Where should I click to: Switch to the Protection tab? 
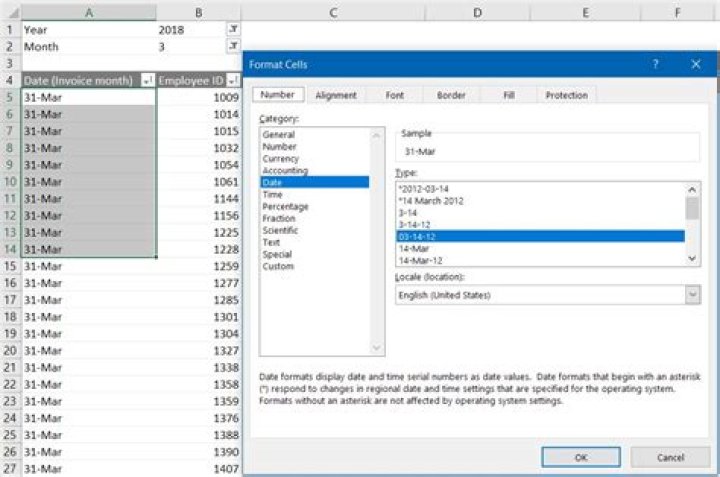(x=567, y=95)
